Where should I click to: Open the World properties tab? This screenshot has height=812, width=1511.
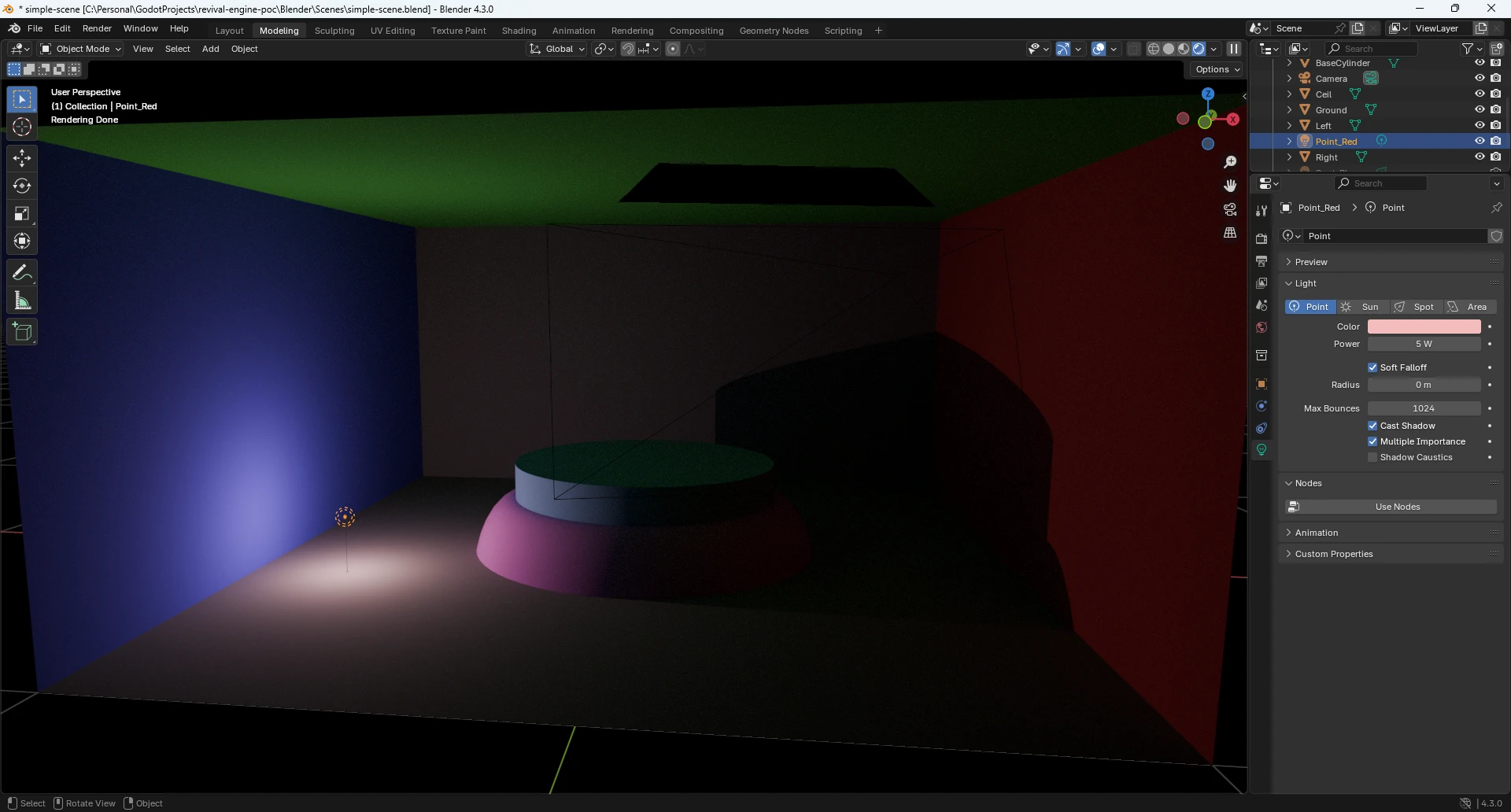1262,327
